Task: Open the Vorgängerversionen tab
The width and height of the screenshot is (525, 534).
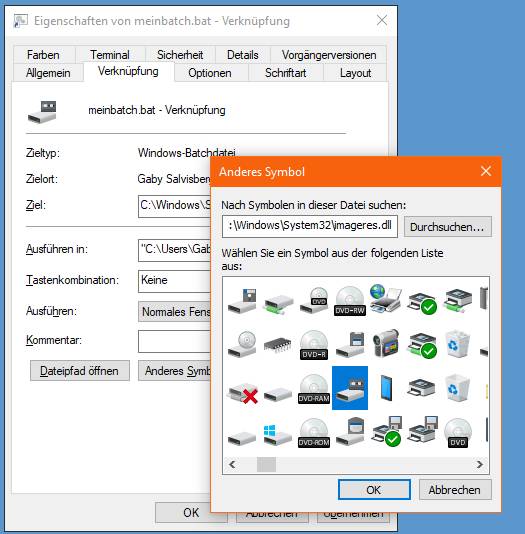Action: tap(329, 55)
